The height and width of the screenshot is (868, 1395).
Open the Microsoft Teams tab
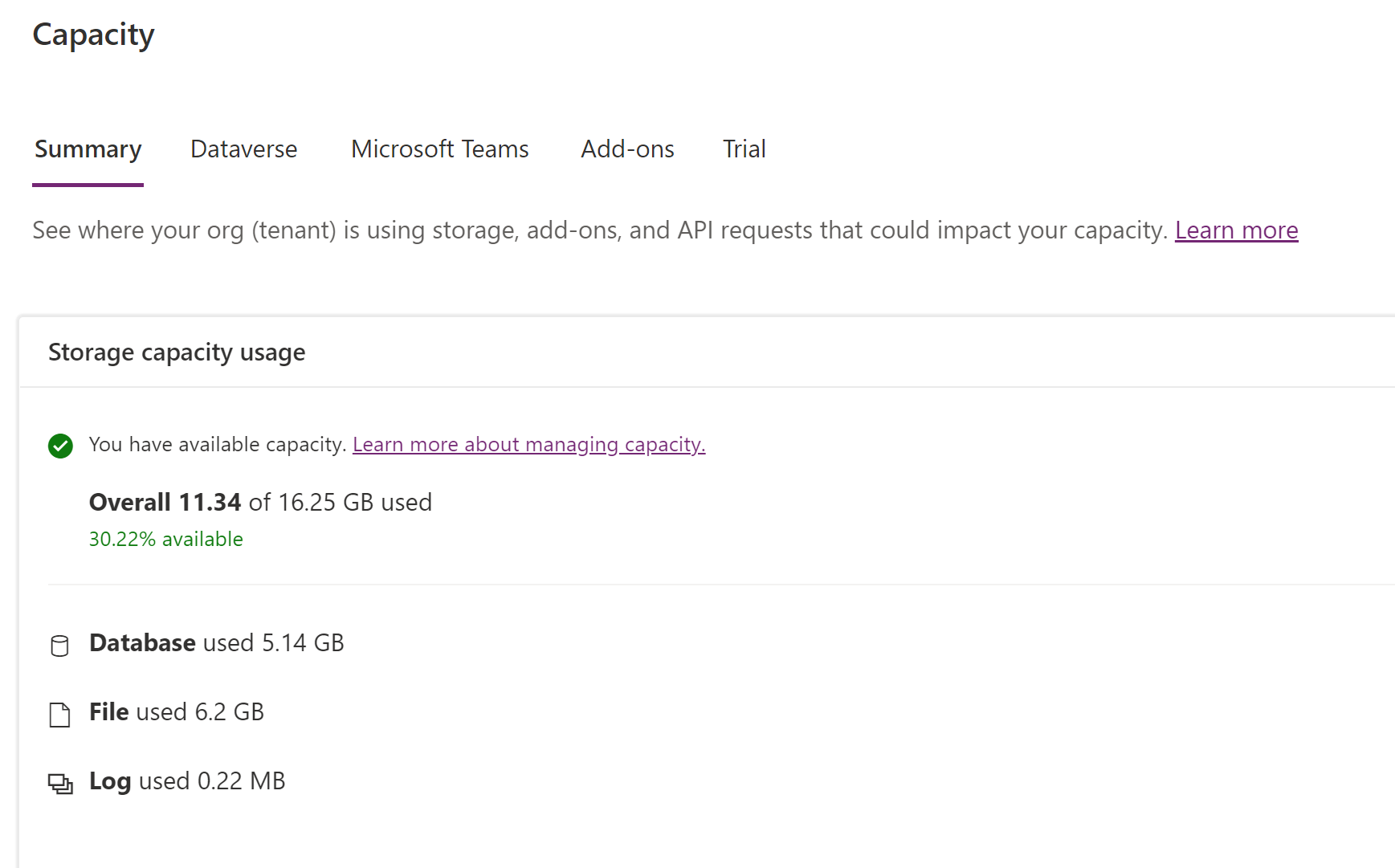(438, 149)
